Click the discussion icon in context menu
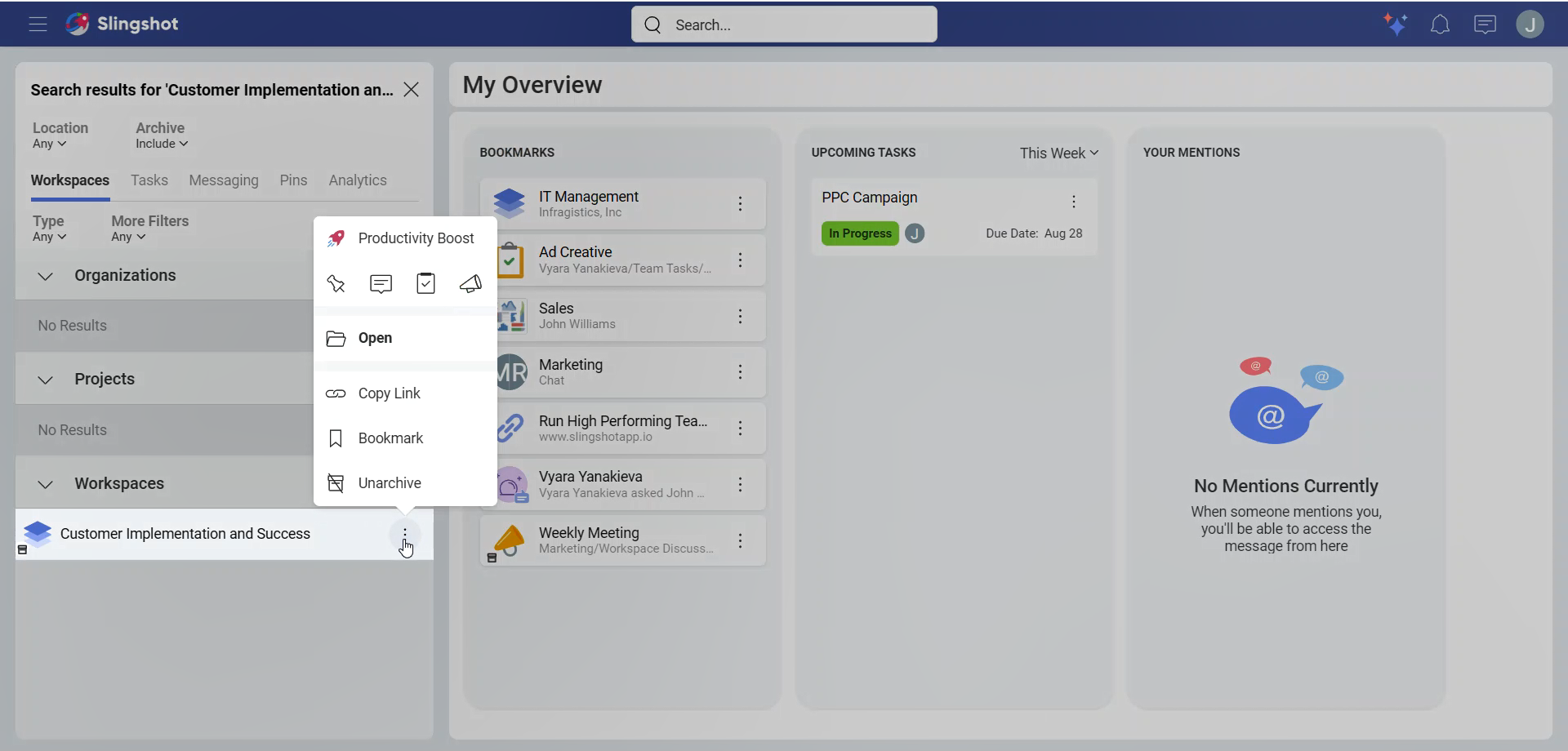The height and width of the screenshot is (751, 1568). coord(381,283)
